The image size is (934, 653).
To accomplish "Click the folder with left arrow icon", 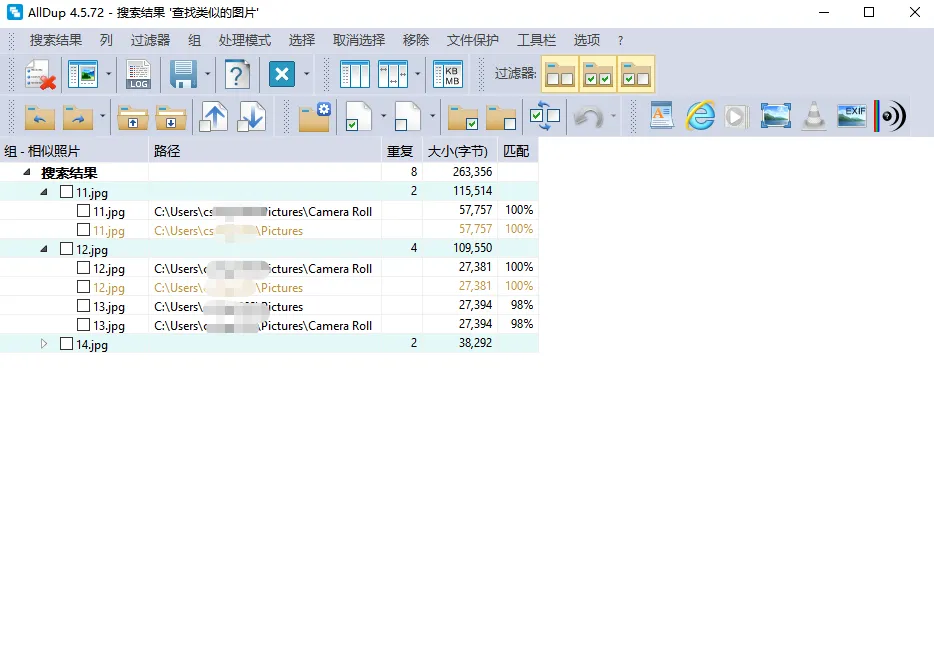I will [40, 117].
